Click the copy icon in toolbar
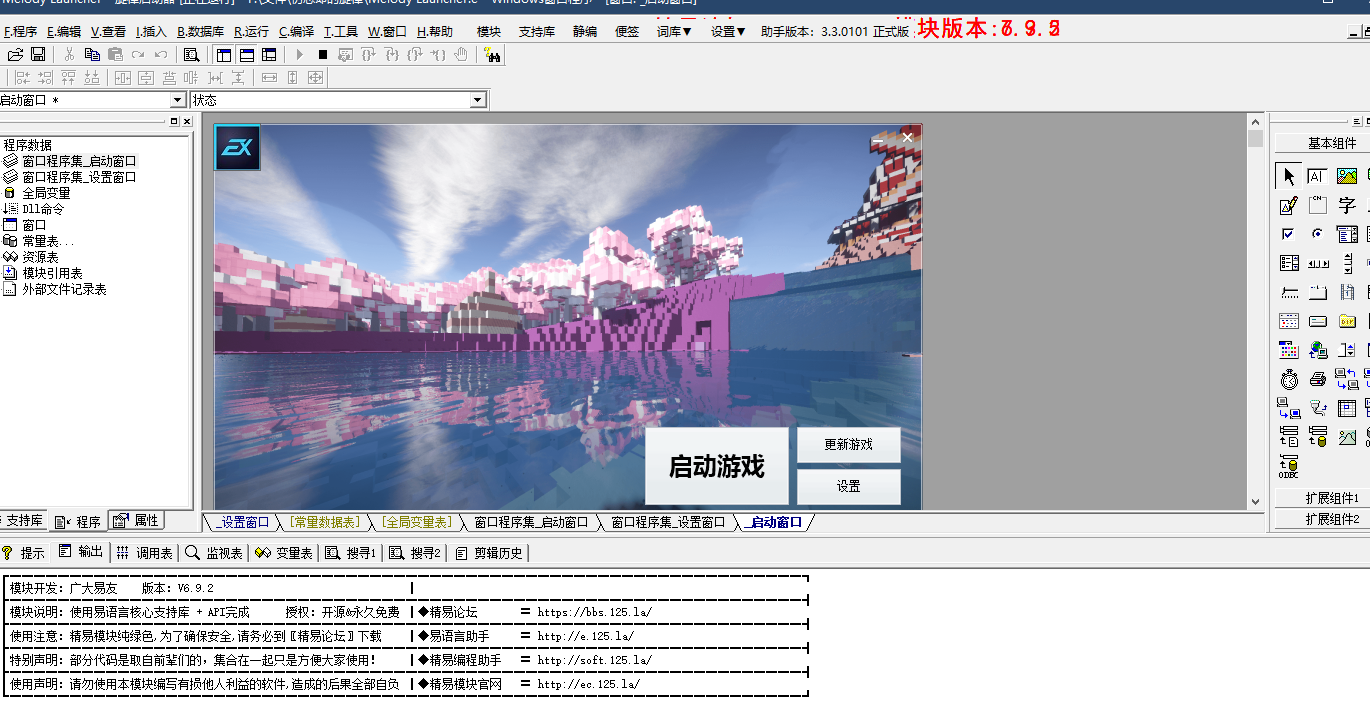This screenshot has width=1370, height=720. tap(92, 54)
